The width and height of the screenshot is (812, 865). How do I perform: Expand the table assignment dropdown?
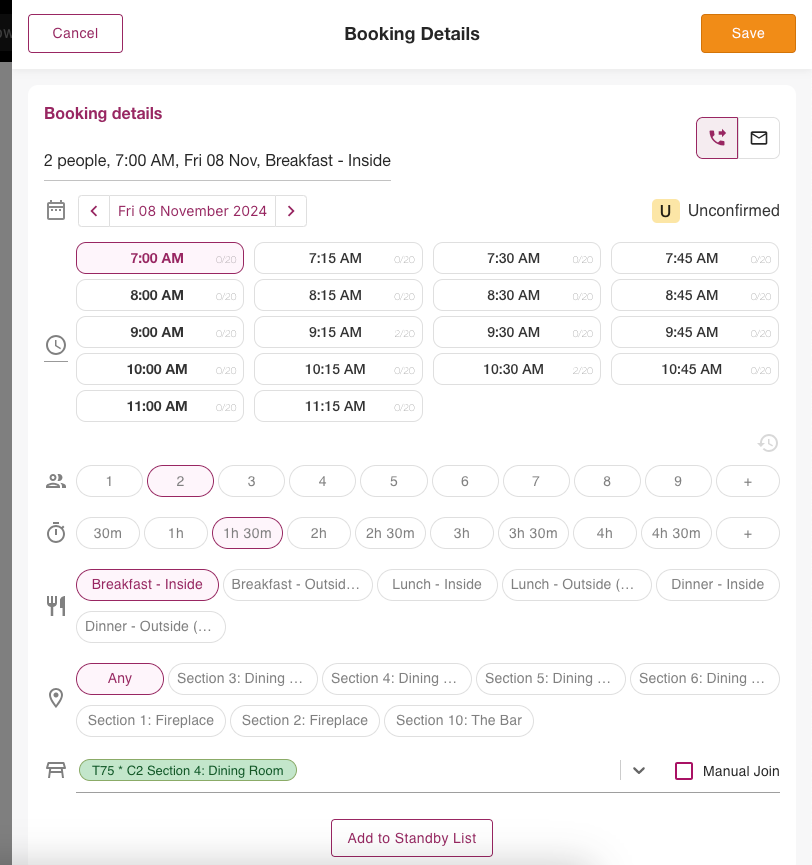(638, 771)
